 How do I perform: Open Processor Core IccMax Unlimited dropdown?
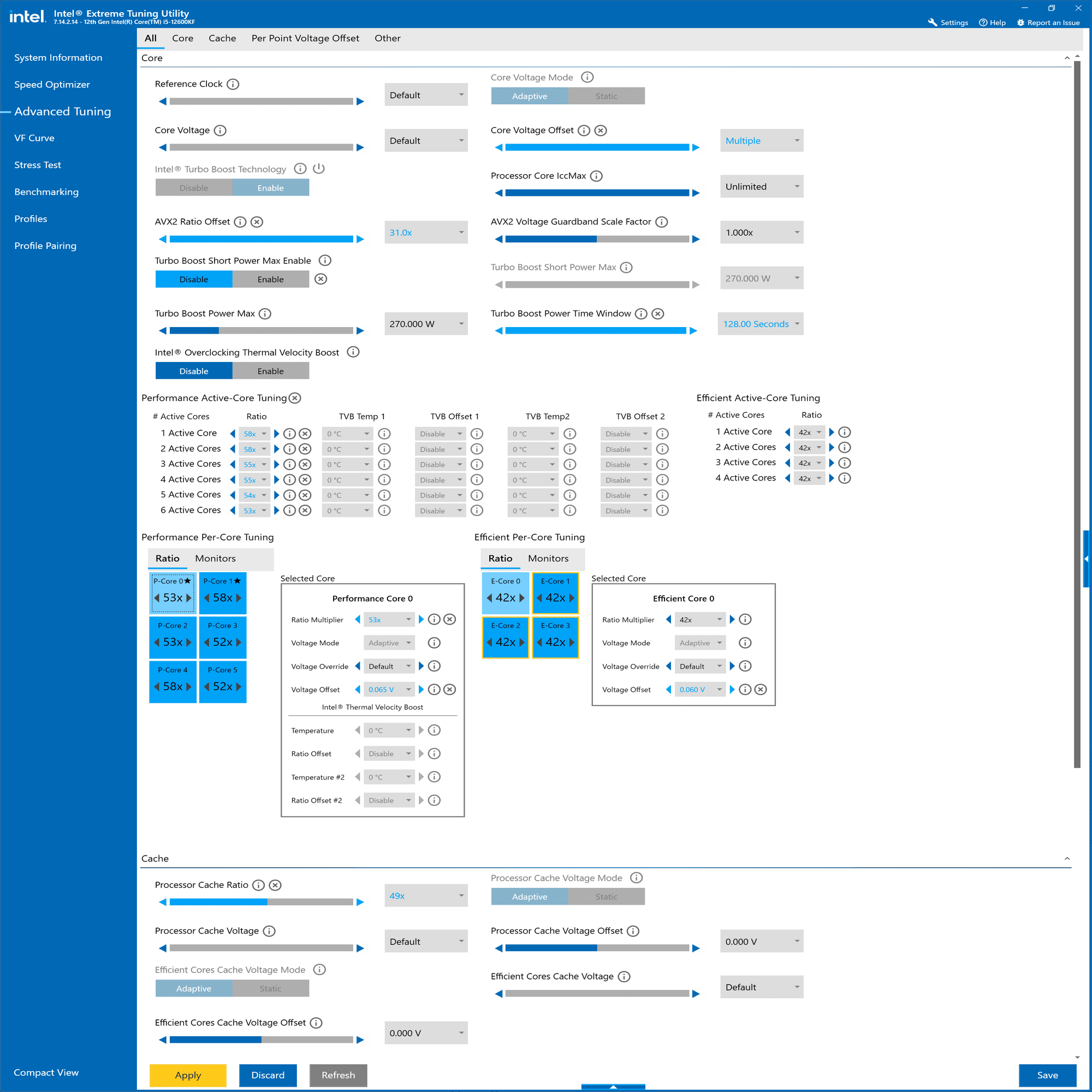pos(761,187)
